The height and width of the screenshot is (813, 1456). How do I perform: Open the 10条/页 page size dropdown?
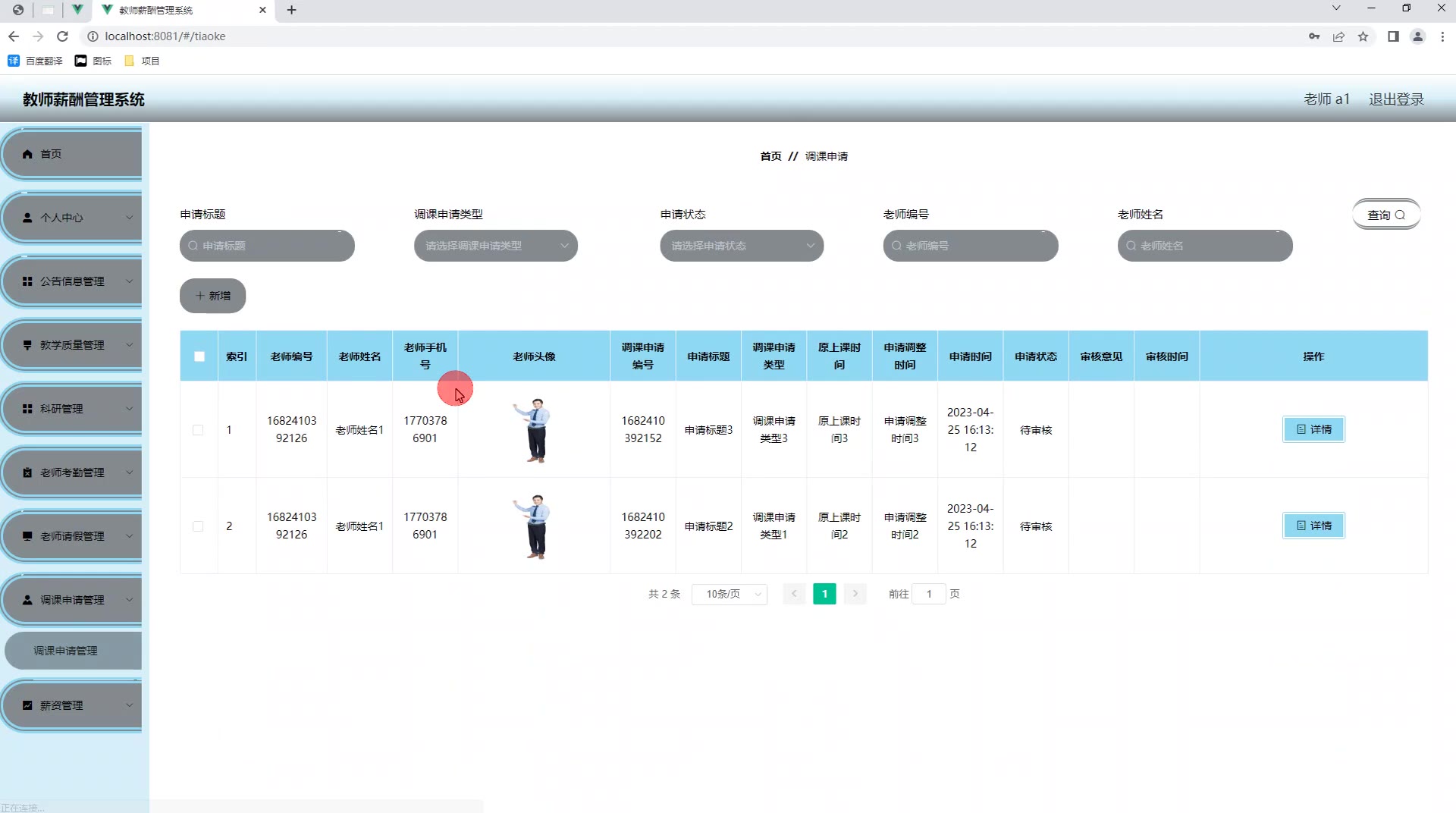click(x=730, y=594)
